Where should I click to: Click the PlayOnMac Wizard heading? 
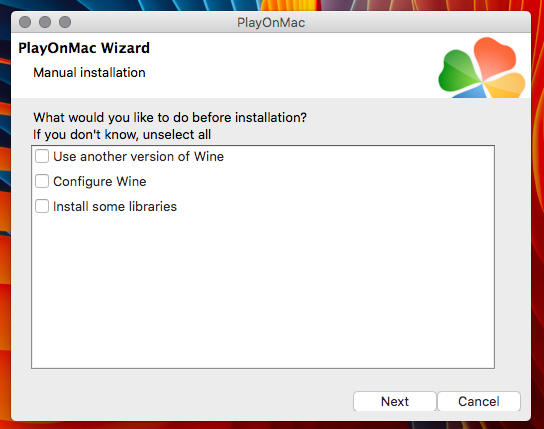[84, 48]
